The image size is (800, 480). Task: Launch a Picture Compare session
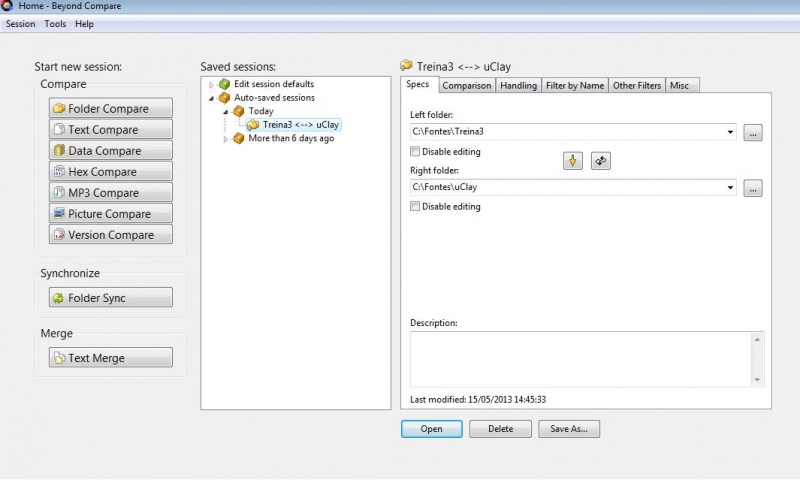[111, 213]
